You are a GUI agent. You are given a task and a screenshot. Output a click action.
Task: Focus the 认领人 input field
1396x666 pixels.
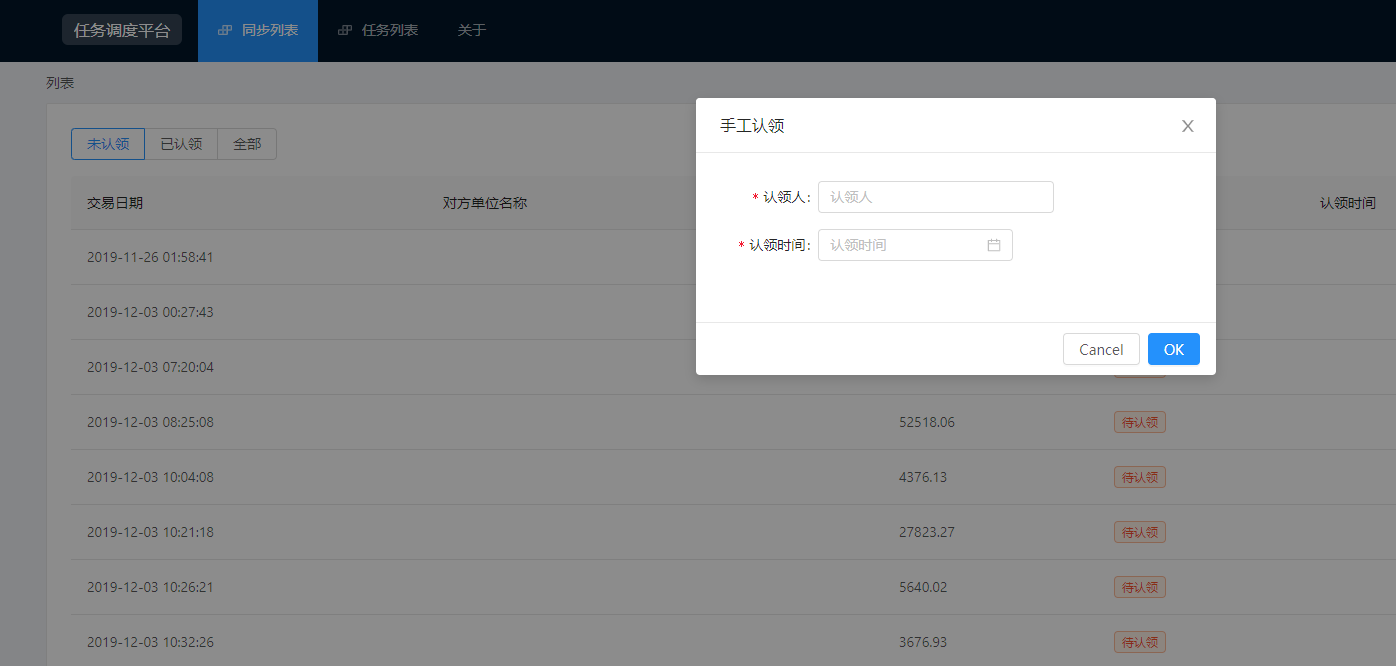coord(936,197)
